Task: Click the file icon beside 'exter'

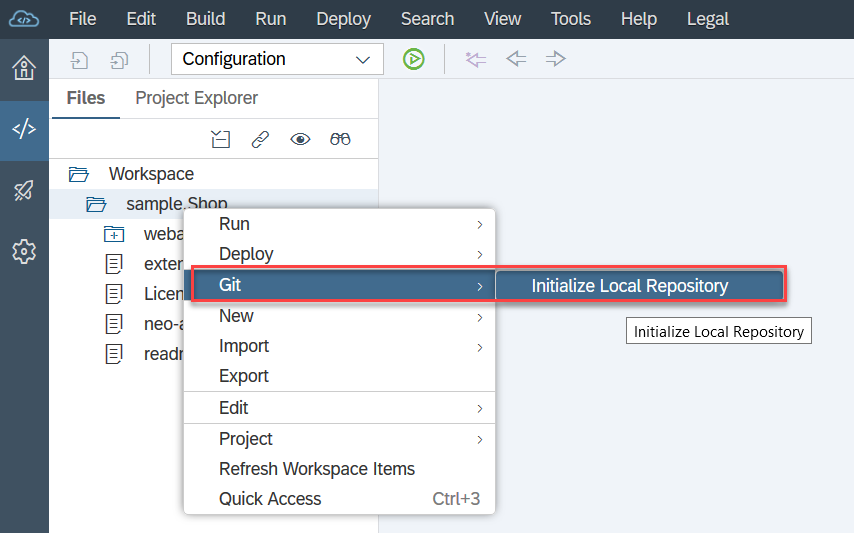Action: pos(114,264)
